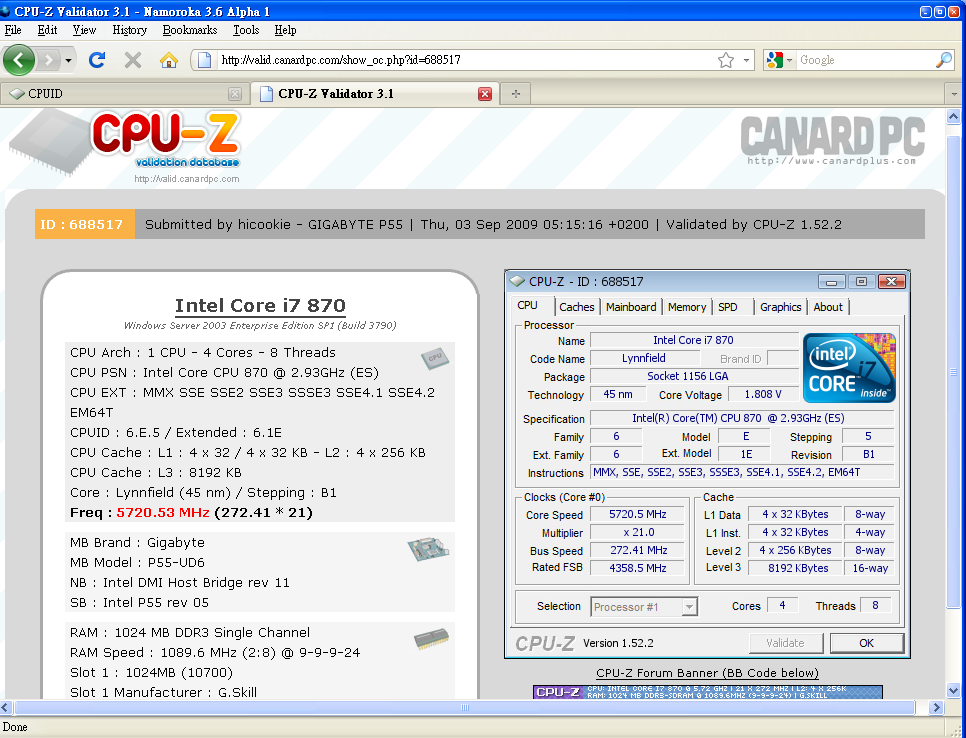Click the Memory tab in the CPU-Z window

(x=687, y=307)
